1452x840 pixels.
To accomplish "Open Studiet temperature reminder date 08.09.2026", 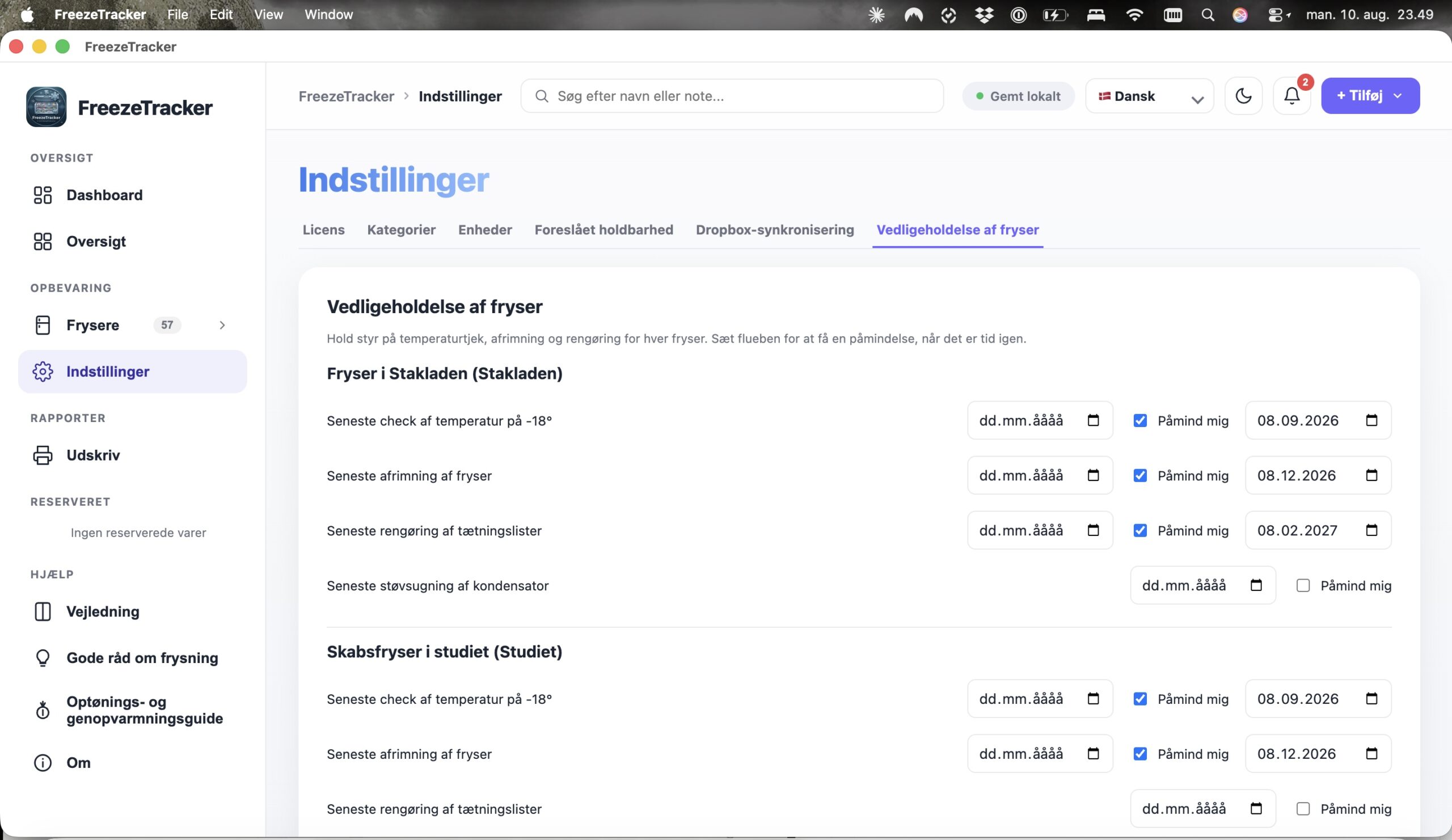I will pos(1318,699).
